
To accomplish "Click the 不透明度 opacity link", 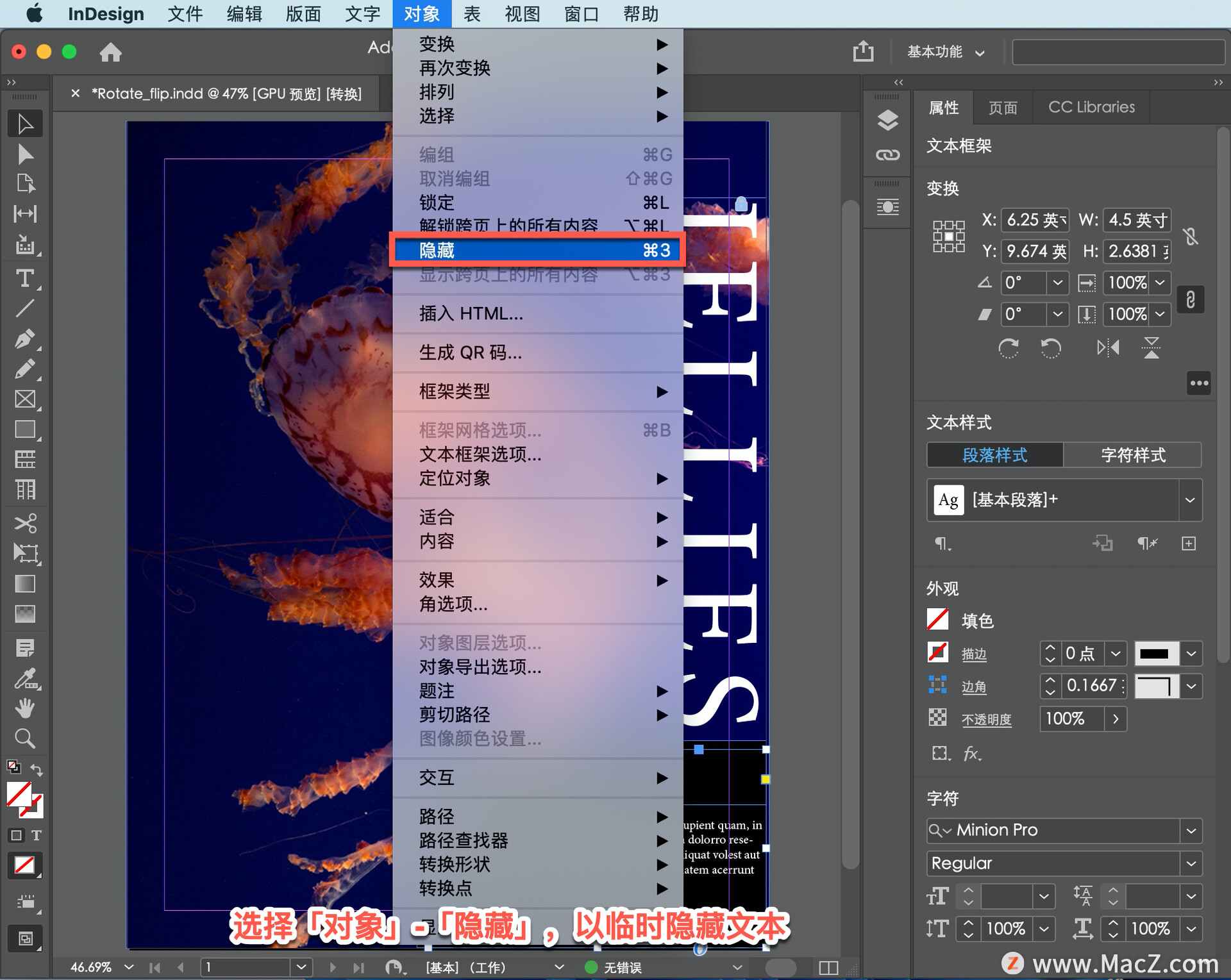I will click(x=986, y=719).
